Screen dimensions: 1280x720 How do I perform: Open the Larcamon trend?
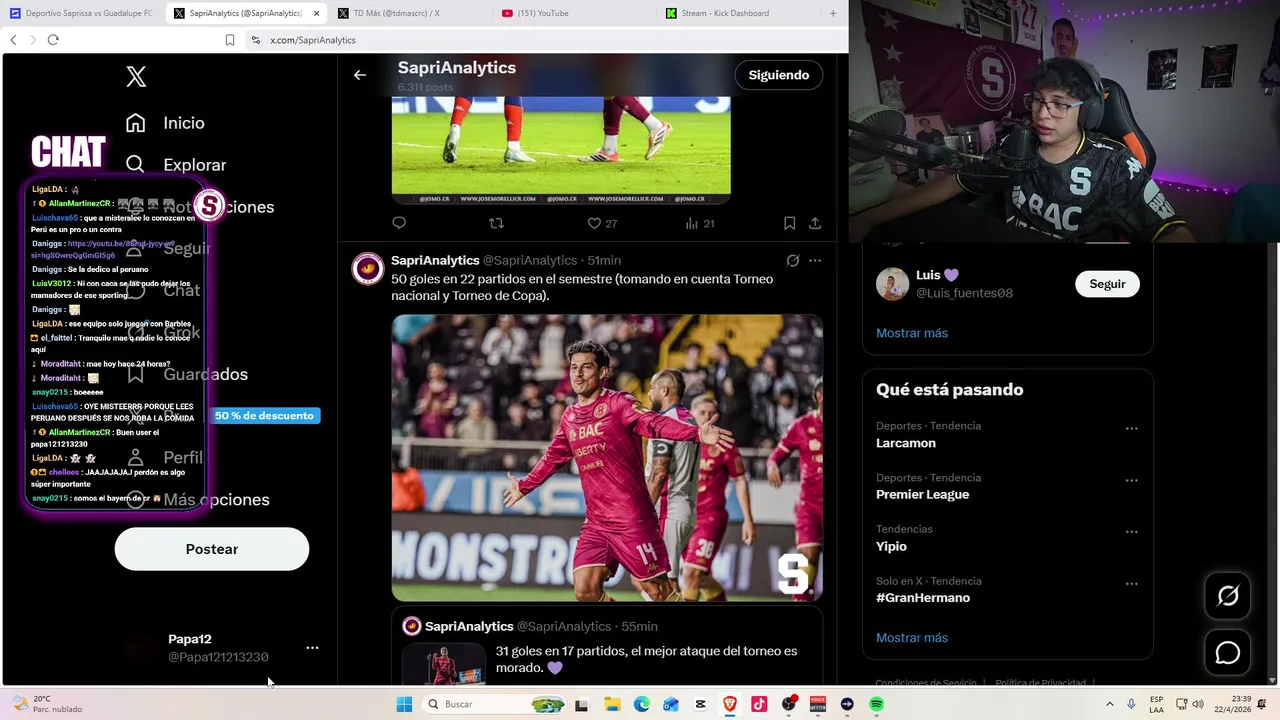coord(906,443)
